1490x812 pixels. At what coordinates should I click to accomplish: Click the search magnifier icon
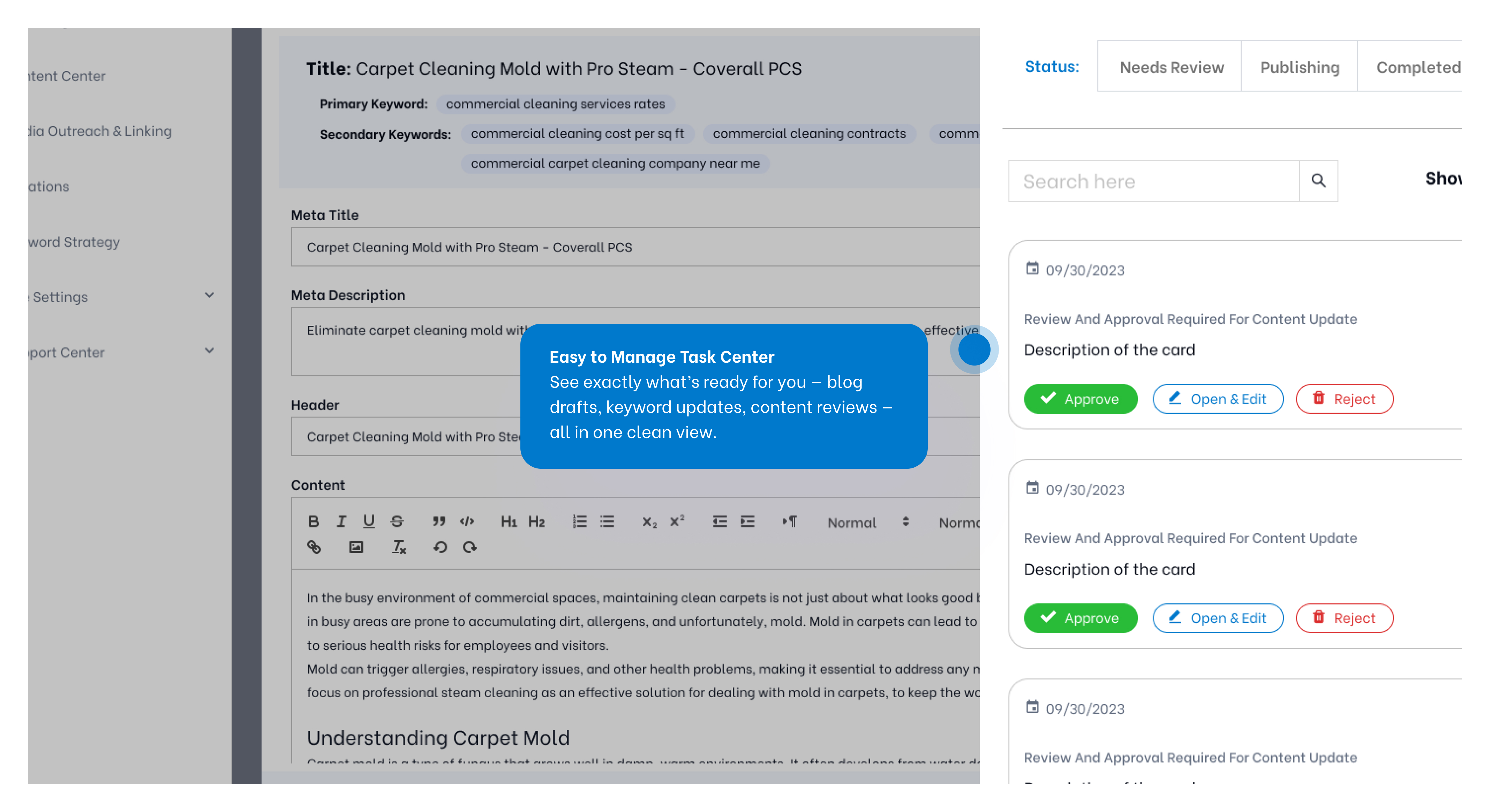(1318, 181)
